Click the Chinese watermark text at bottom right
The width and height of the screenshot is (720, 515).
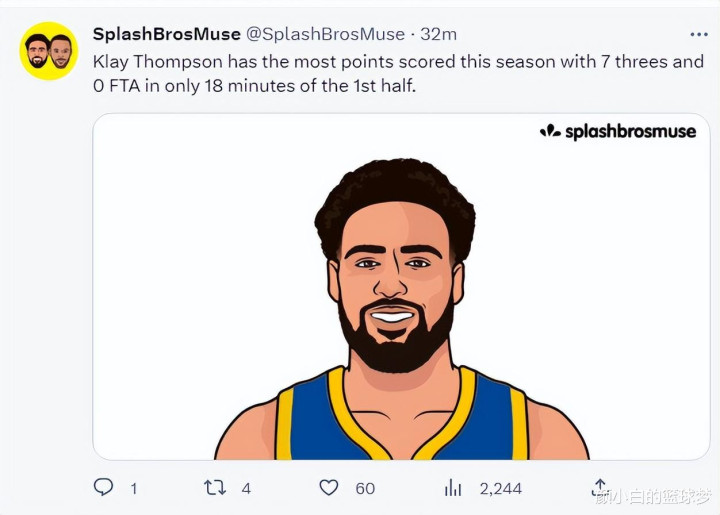[653, 497]
